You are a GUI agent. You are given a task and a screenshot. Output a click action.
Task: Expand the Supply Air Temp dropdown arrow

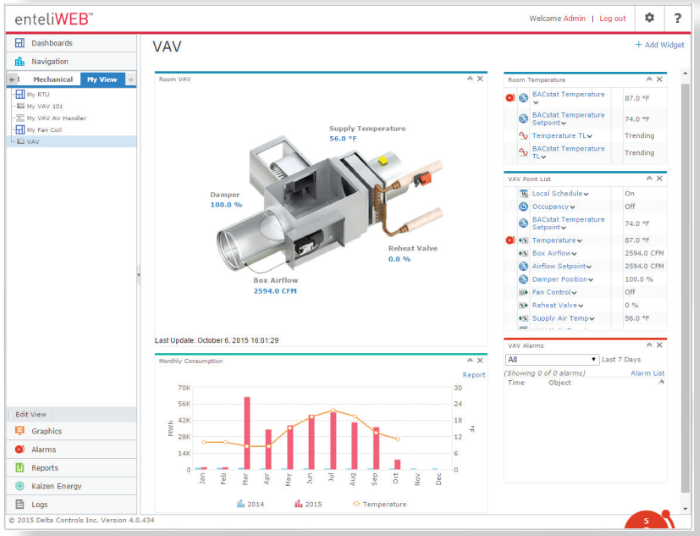pyautogui.click(x=592, y=319)
